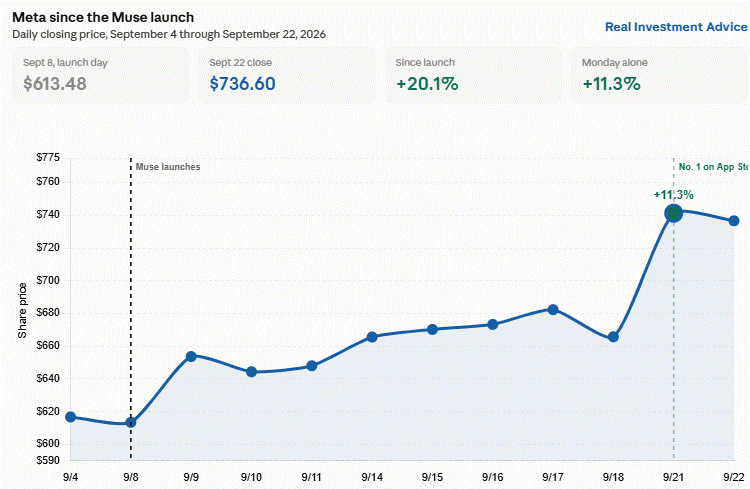This screenshot has height=489, width=750.
Task: Click the 9/21 x-axis date label
Action: coord(673,477)
